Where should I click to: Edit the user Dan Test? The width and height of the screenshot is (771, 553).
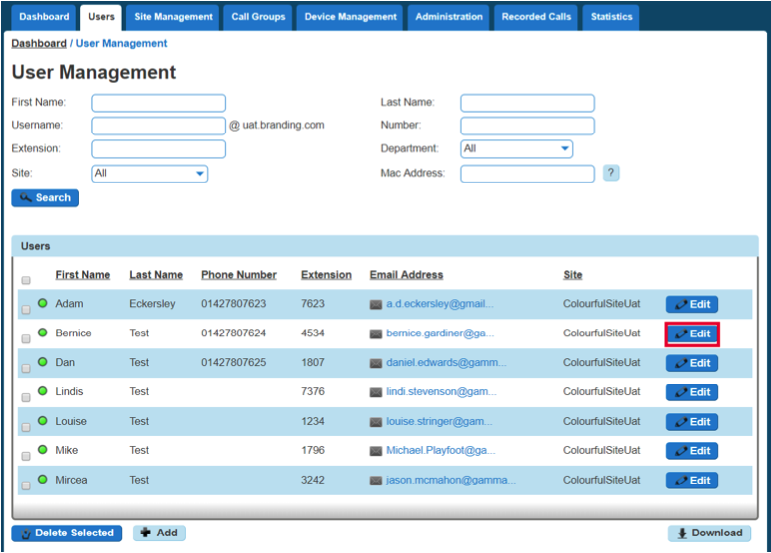pos(692,363)
